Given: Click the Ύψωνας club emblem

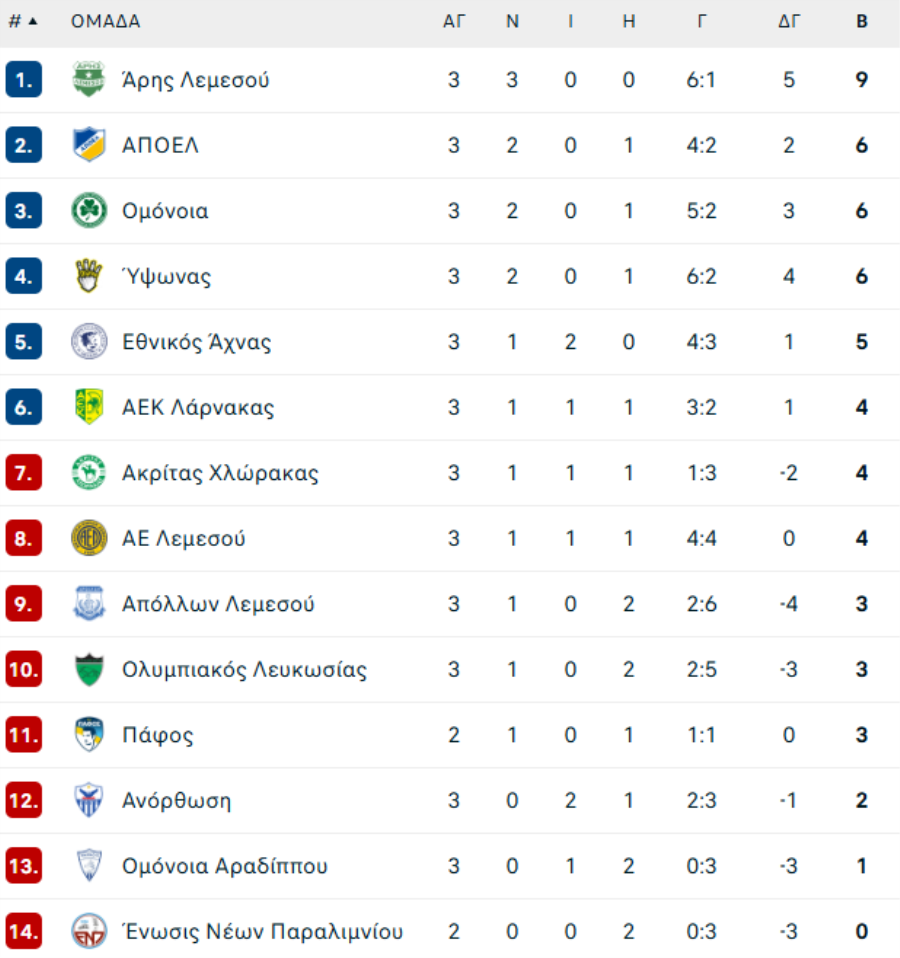Looking at the screenshot, I should click(x=89, y=276).
